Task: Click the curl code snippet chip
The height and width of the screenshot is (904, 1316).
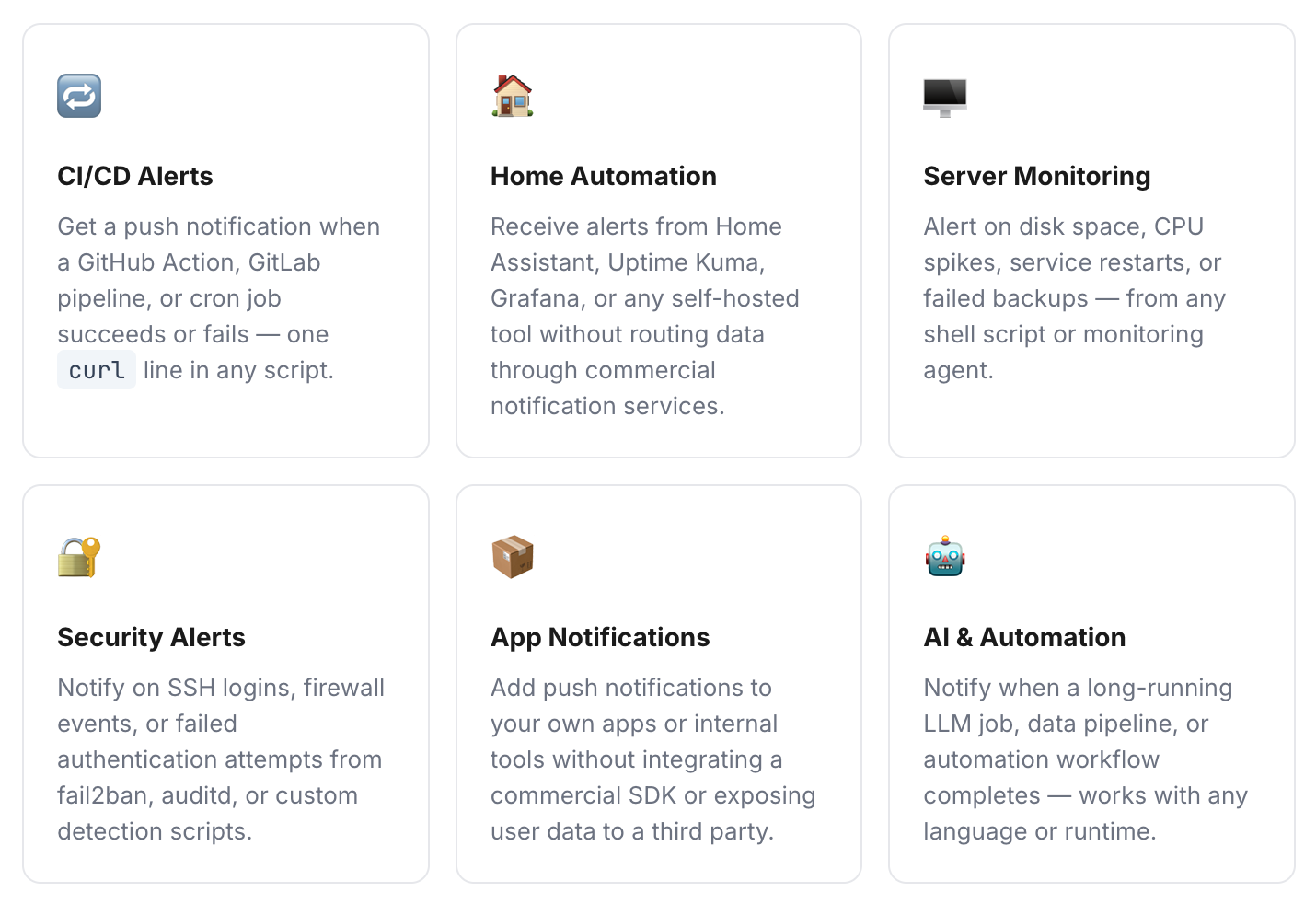Action: click(x=96, y=369)
